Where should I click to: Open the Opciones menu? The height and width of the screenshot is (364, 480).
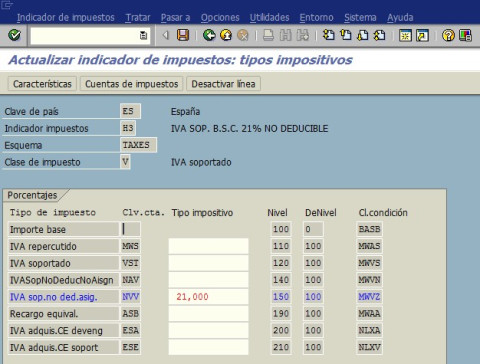(x=220, y=17)
